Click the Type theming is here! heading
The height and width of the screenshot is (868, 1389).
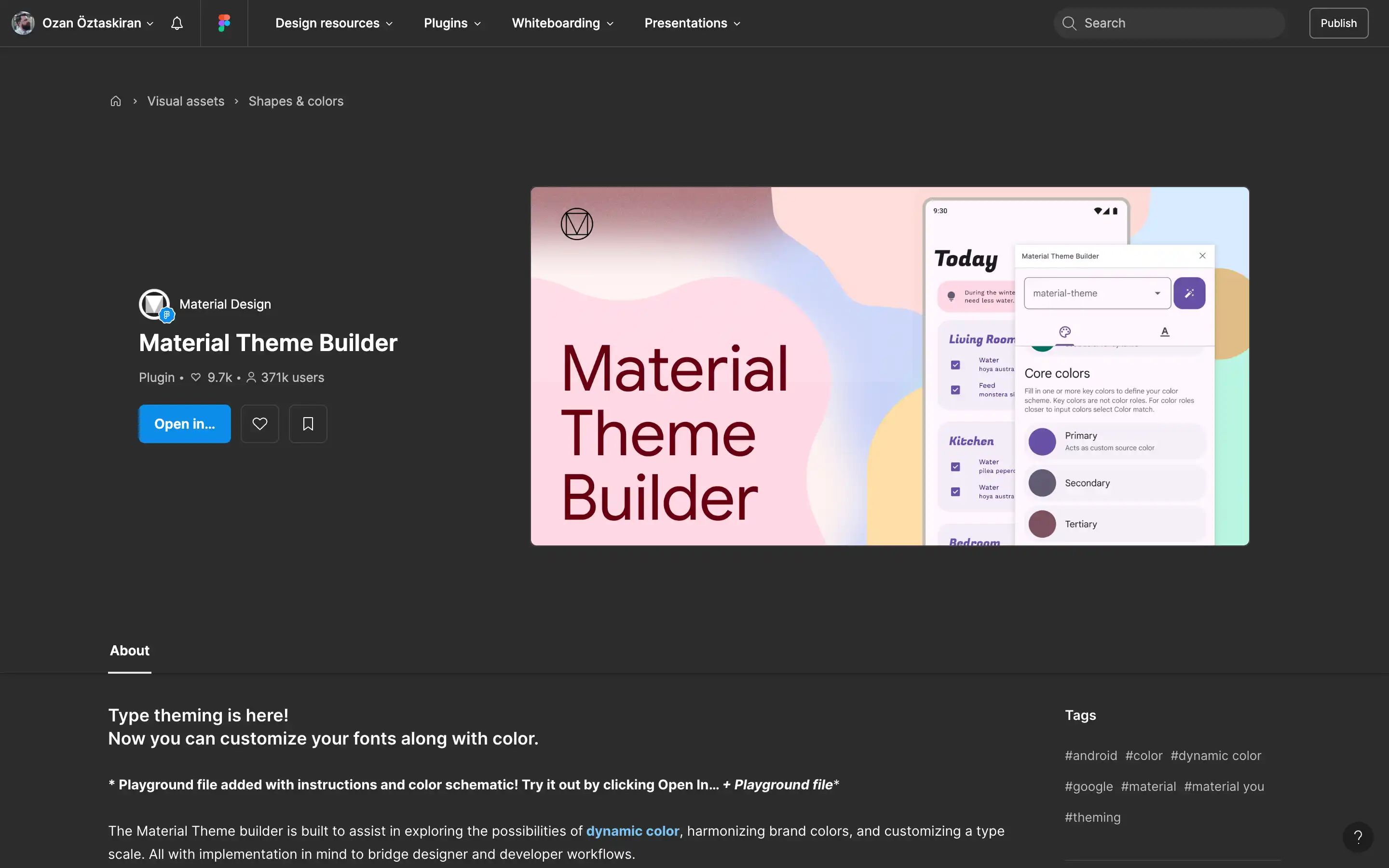point(198,715)
